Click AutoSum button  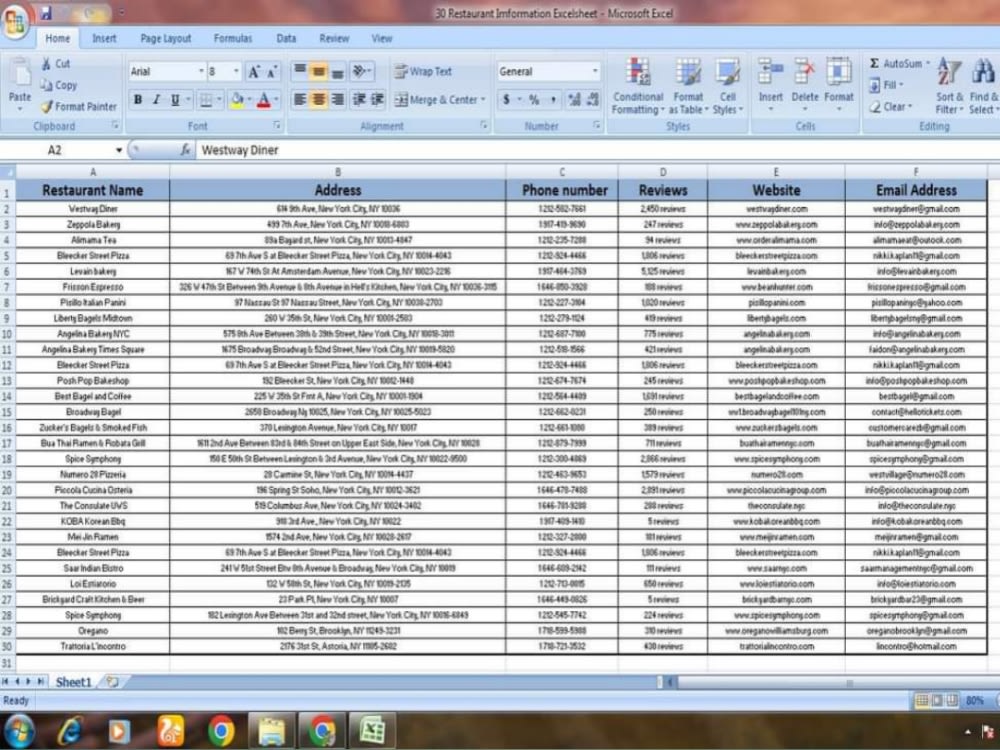(899, 63)
